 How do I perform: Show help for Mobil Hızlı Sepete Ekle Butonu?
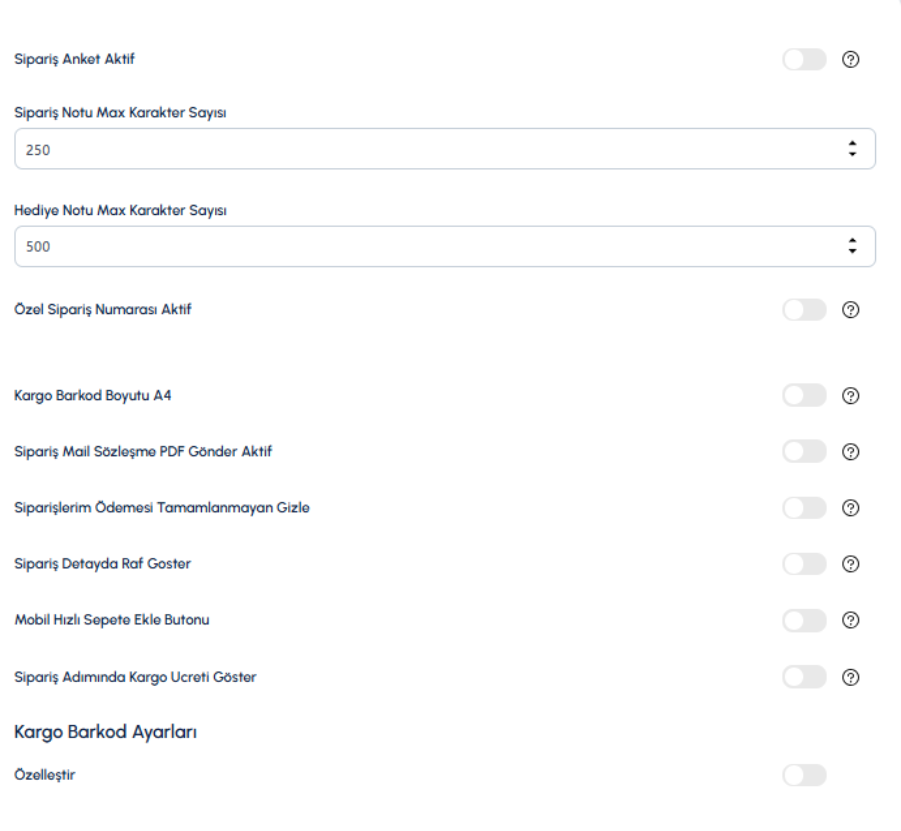point(850,620)
